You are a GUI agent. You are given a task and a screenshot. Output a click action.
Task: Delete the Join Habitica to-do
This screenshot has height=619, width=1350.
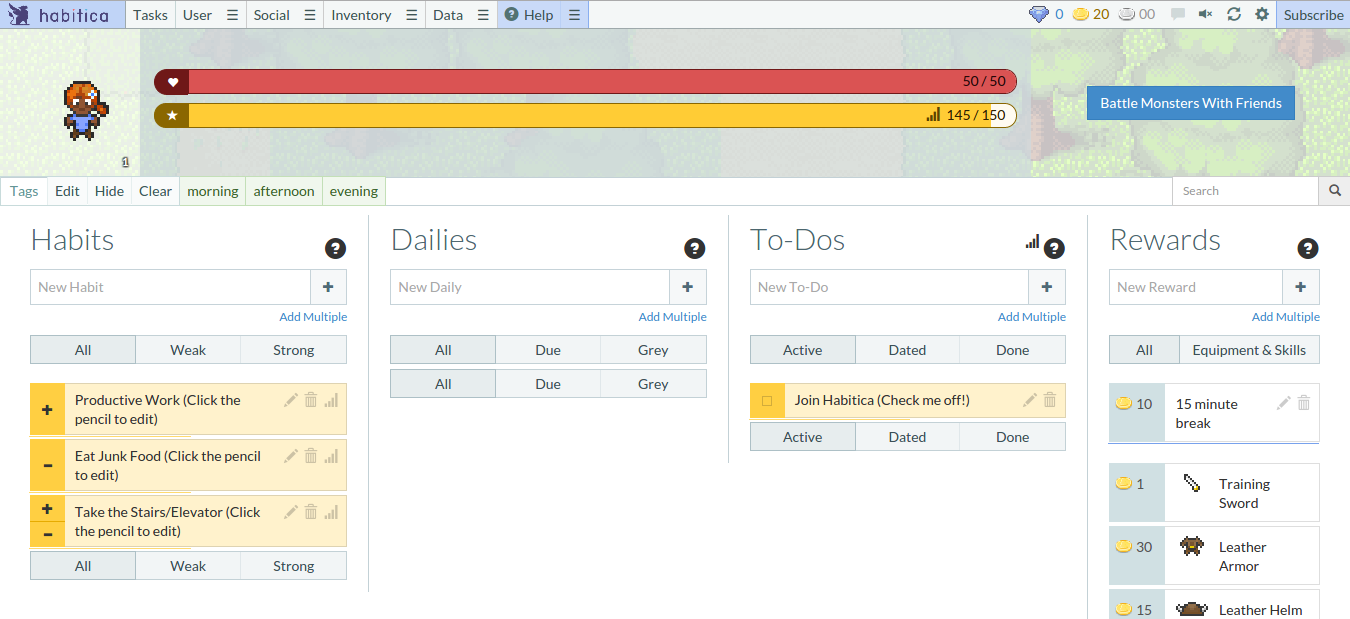pos(1050,400)
